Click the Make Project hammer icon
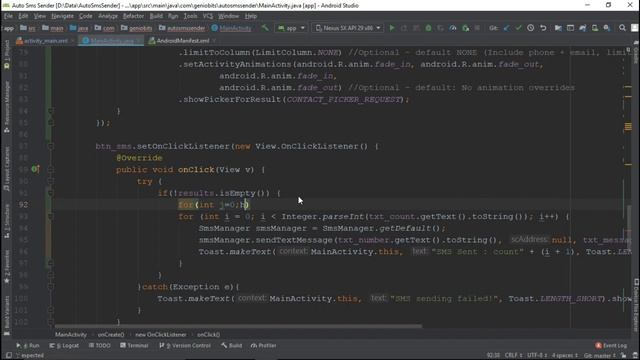The height and width of the screenshot is (360, 640). (x=265, y=28)
